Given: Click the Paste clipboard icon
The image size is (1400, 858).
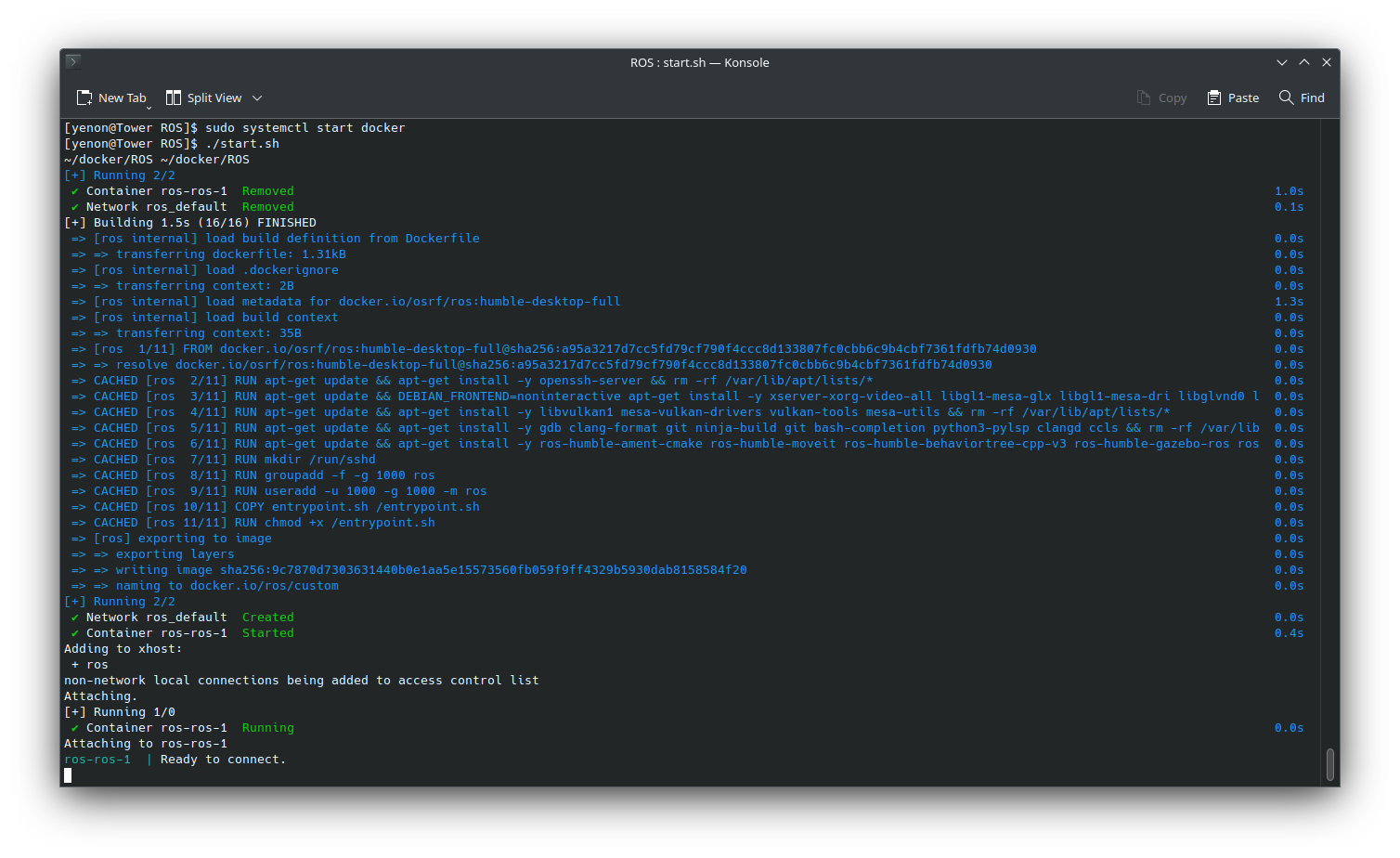Looking at the screenshot, I should pos(1213,97).
